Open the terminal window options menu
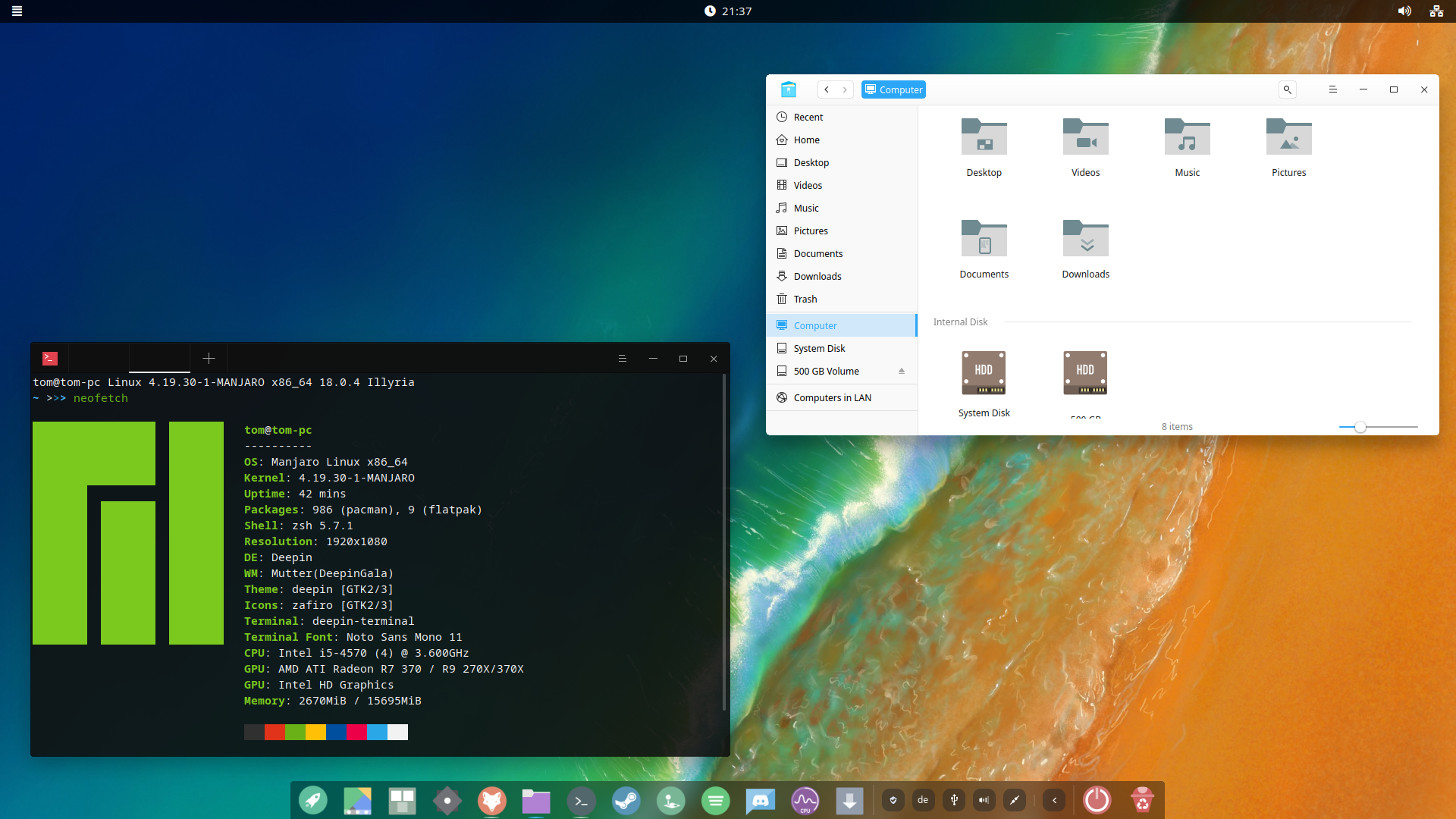Image resolution: width=1456 pixels, height=819 pixels. (622, 358)
